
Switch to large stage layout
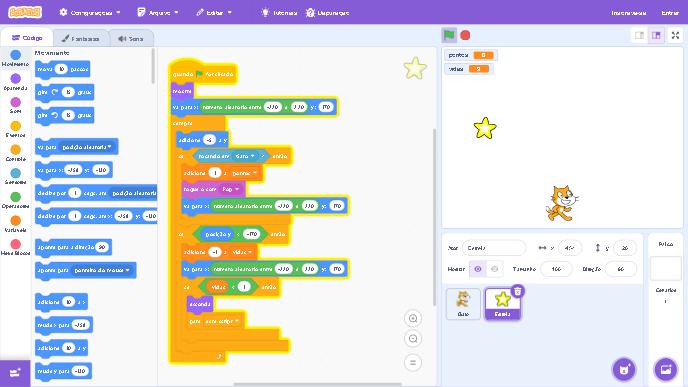click(x=656, y=35)
